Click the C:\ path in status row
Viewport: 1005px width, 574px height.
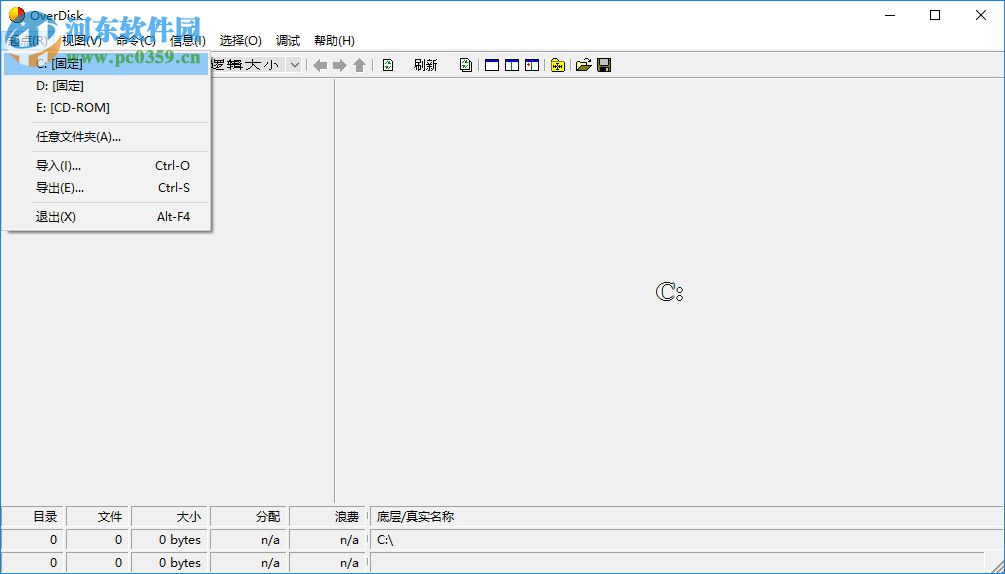click(x=385, y=540)
